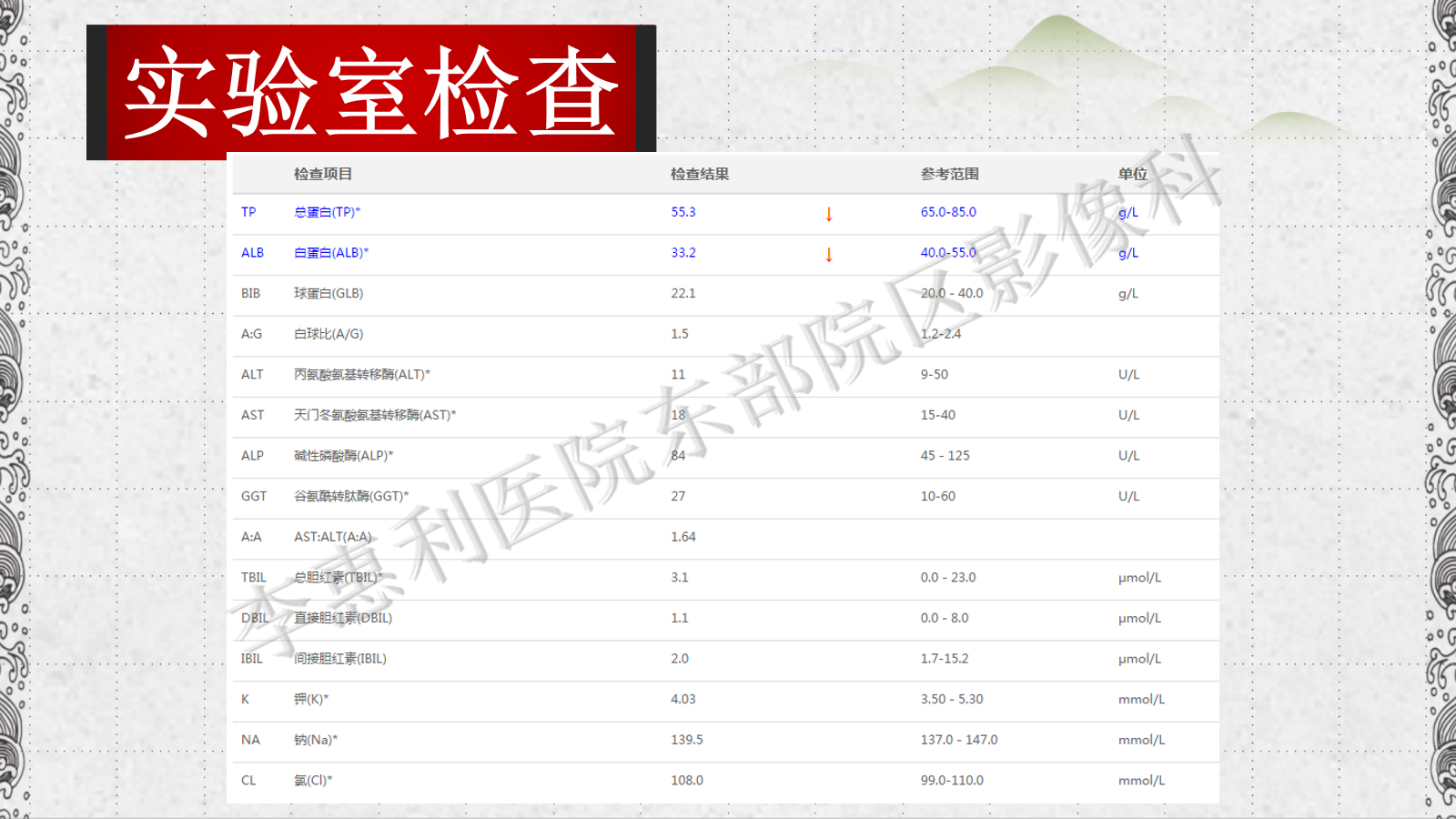Click the sodium result 139.5
This screenshot has width=1456, height=819.
pyautogui.click(x=687, y=740)
